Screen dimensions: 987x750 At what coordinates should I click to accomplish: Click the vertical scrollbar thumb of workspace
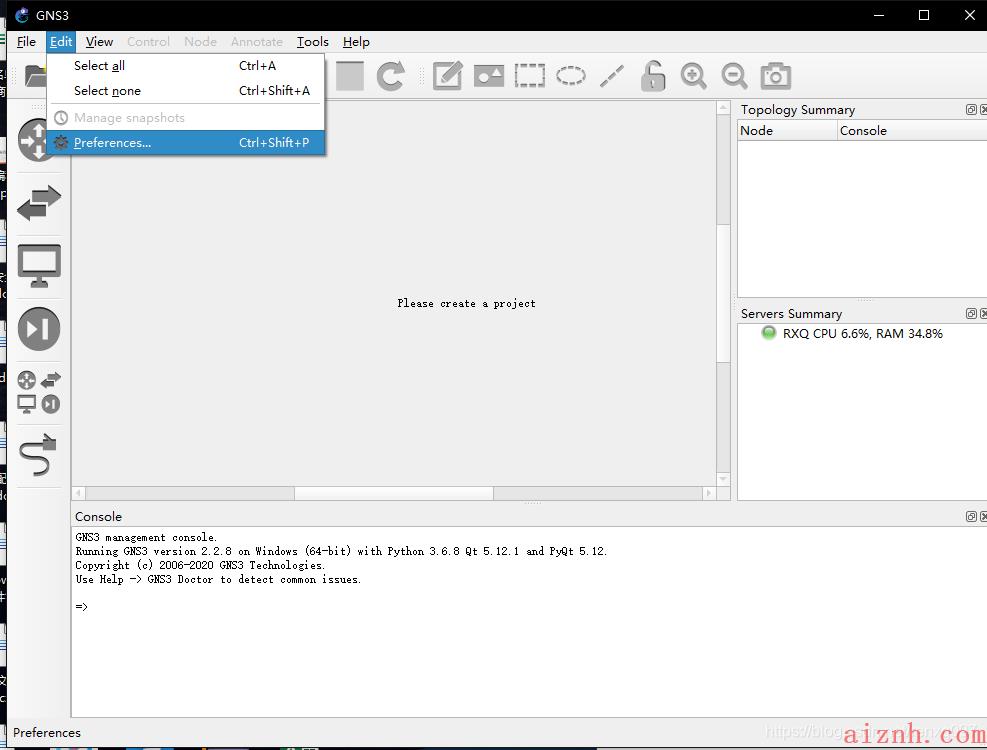tap(723, 293)
